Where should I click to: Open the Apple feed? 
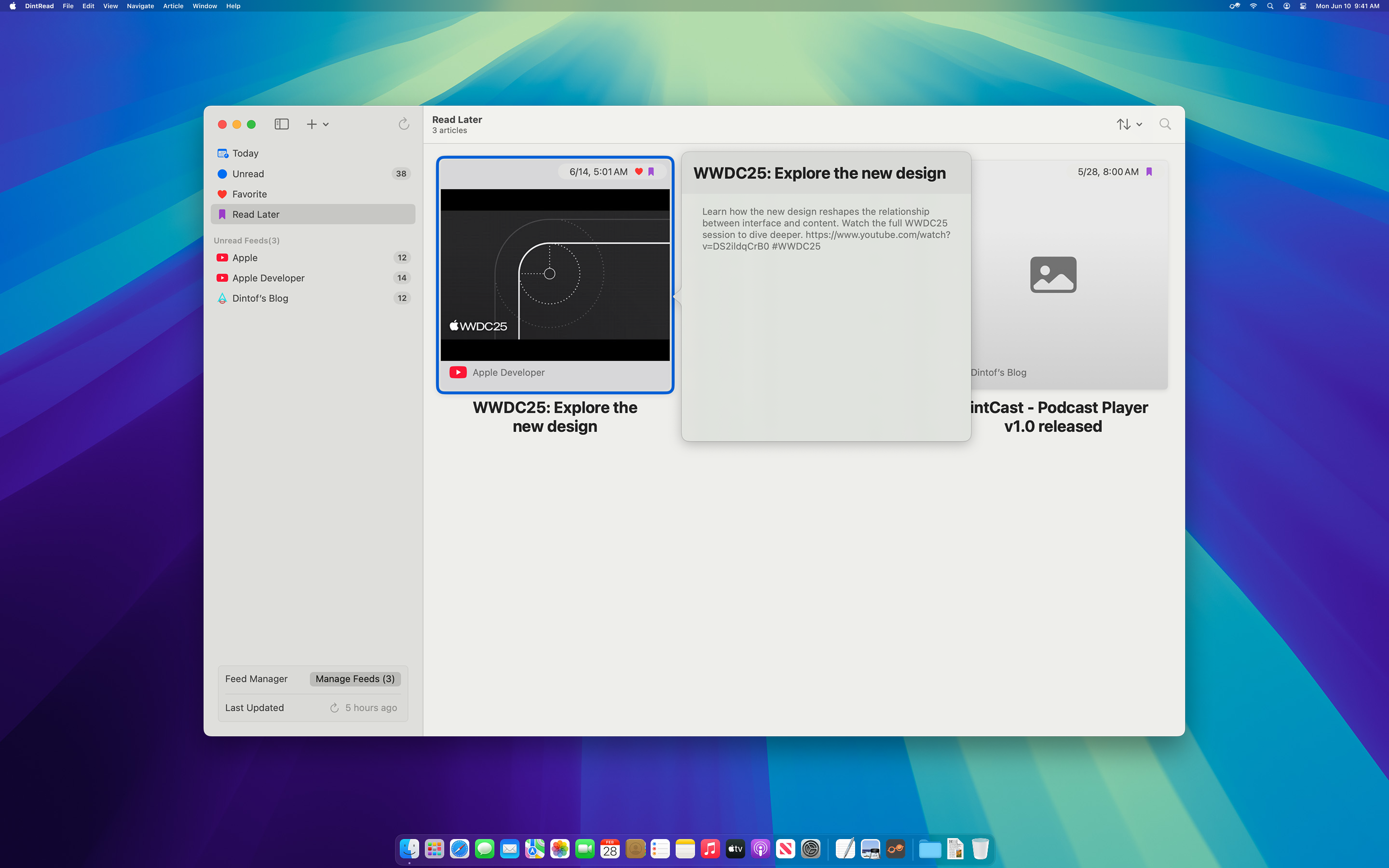pyautogui.click(x=313, y=258)
